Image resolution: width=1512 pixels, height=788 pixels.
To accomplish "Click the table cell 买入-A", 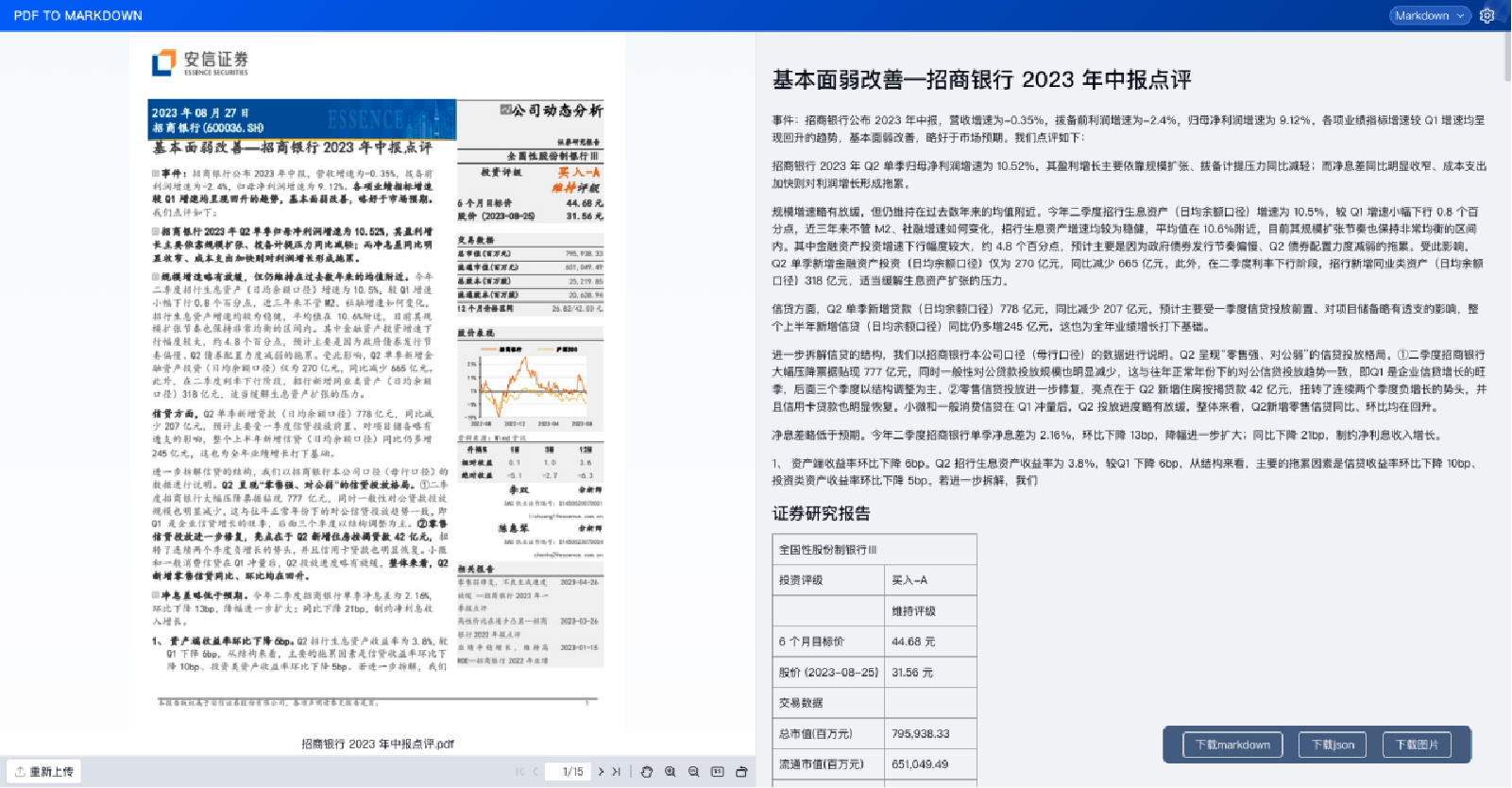I will (x=930, y=580).
